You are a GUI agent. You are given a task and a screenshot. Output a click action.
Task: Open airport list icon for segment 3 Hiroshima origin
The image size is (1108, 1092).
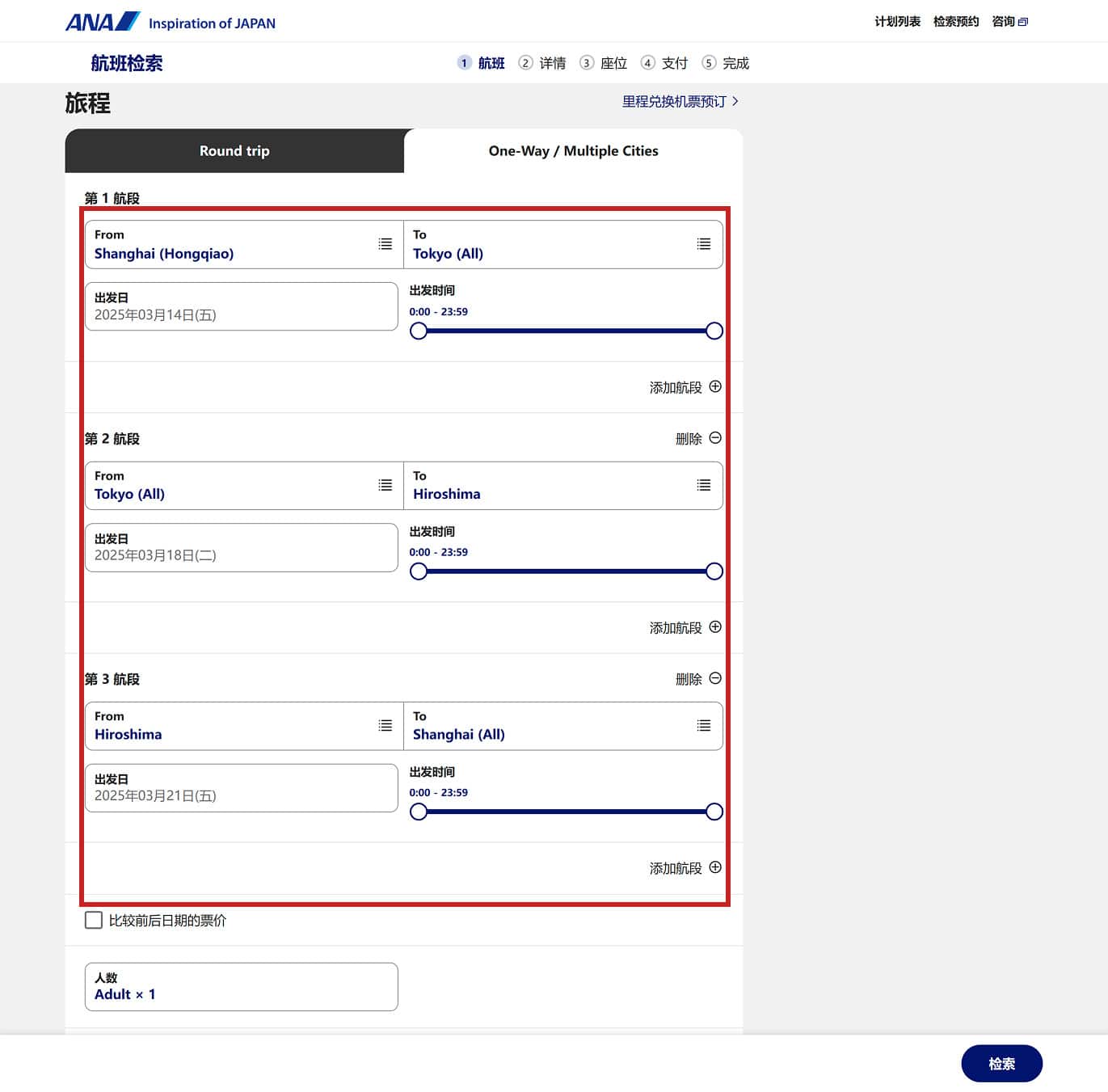(x=385, y=726)
